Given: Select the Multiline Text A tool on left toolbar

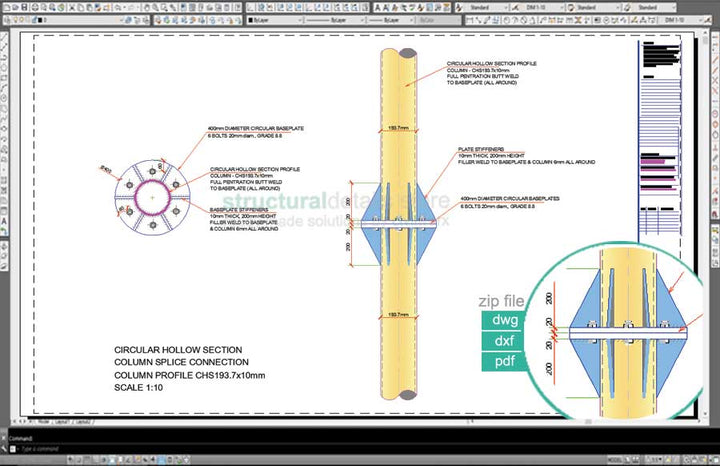Looking at the screenshot, I should [4, 222].
